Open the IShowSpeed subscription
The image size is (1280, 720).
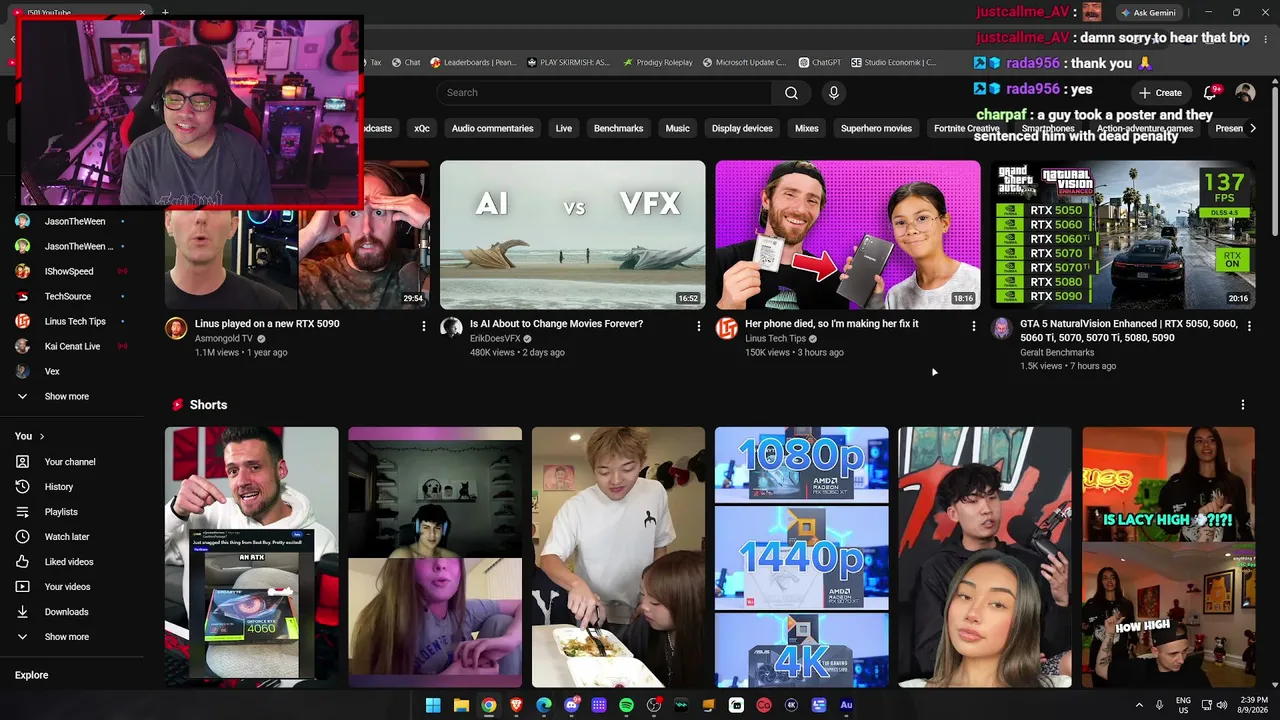[x=71, y=271]
